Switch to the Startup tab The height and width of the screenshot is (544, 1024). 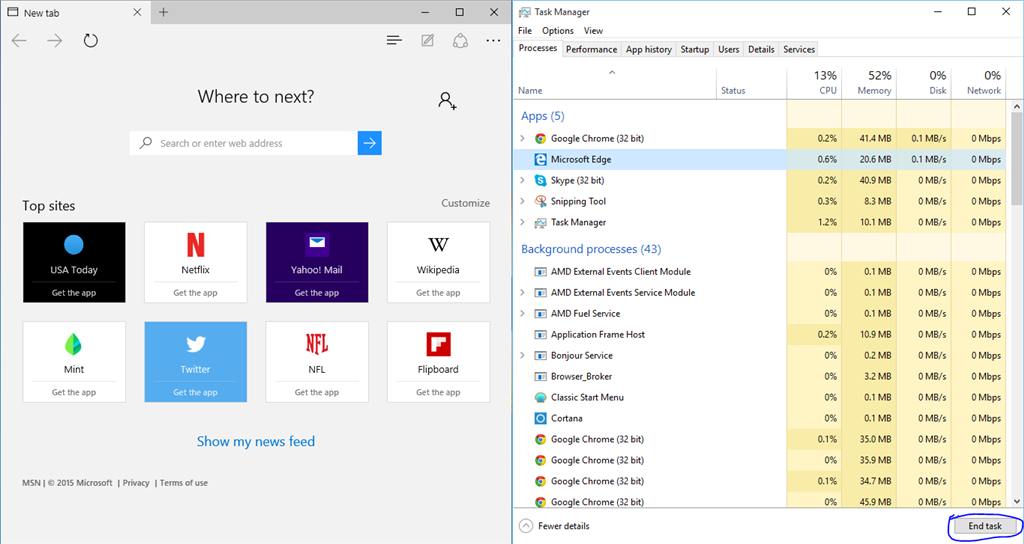pyautogui.click(x=694, y=50)
